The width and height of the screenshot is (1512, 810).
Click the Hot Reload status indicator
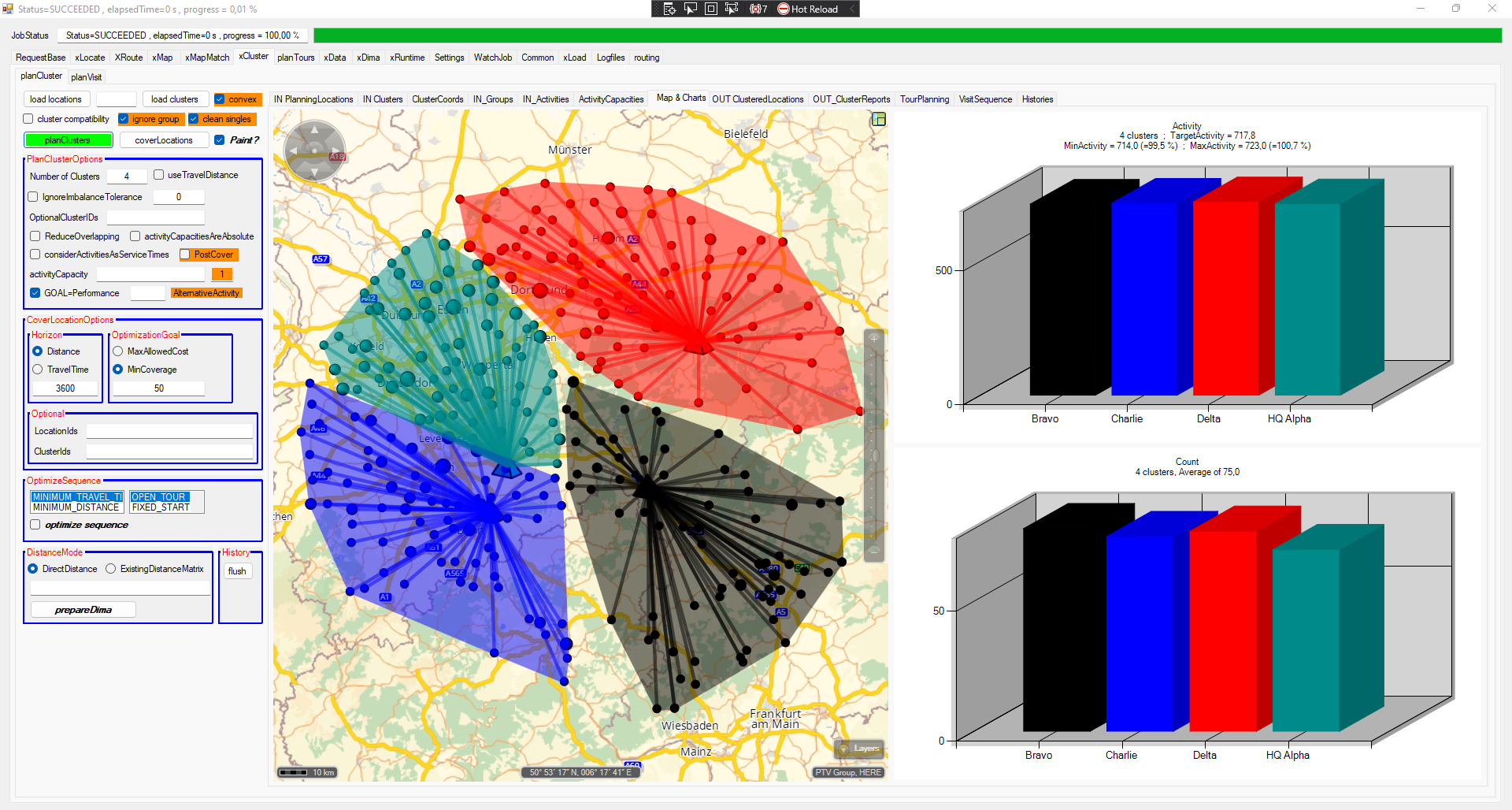coord(807,9)
